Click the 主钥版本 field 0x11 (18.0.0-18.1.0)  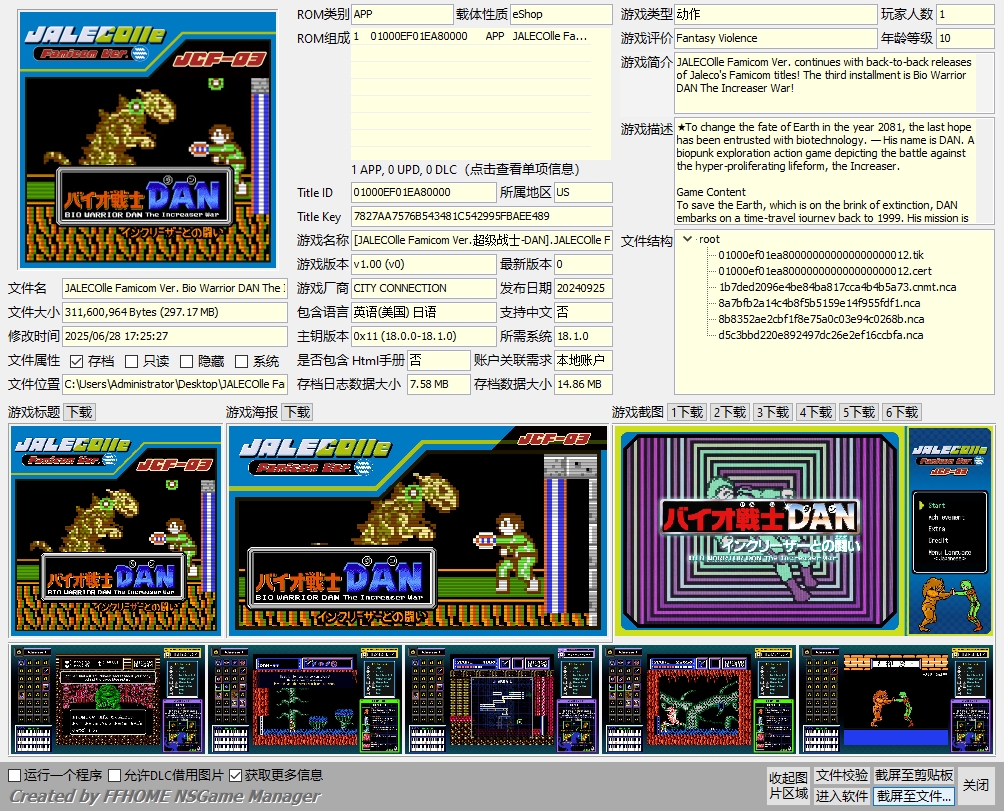[x=423, y=336]
